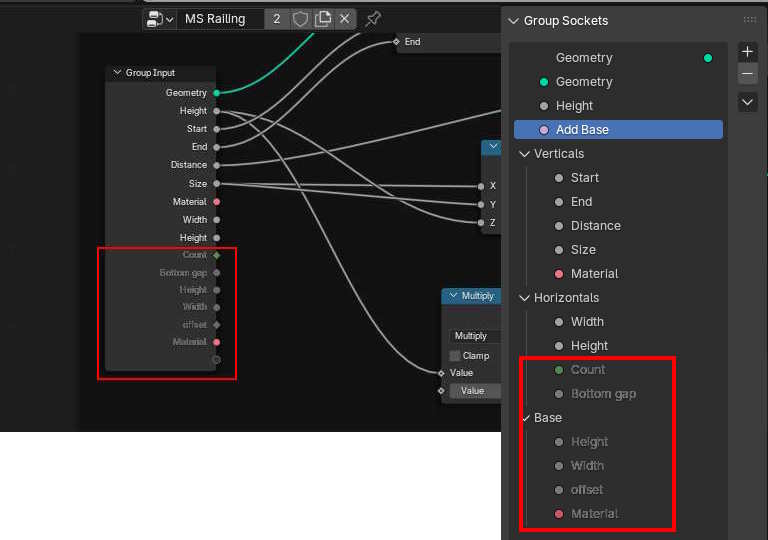
Task: Click the user count number 2 button
Action: [277, 19]
